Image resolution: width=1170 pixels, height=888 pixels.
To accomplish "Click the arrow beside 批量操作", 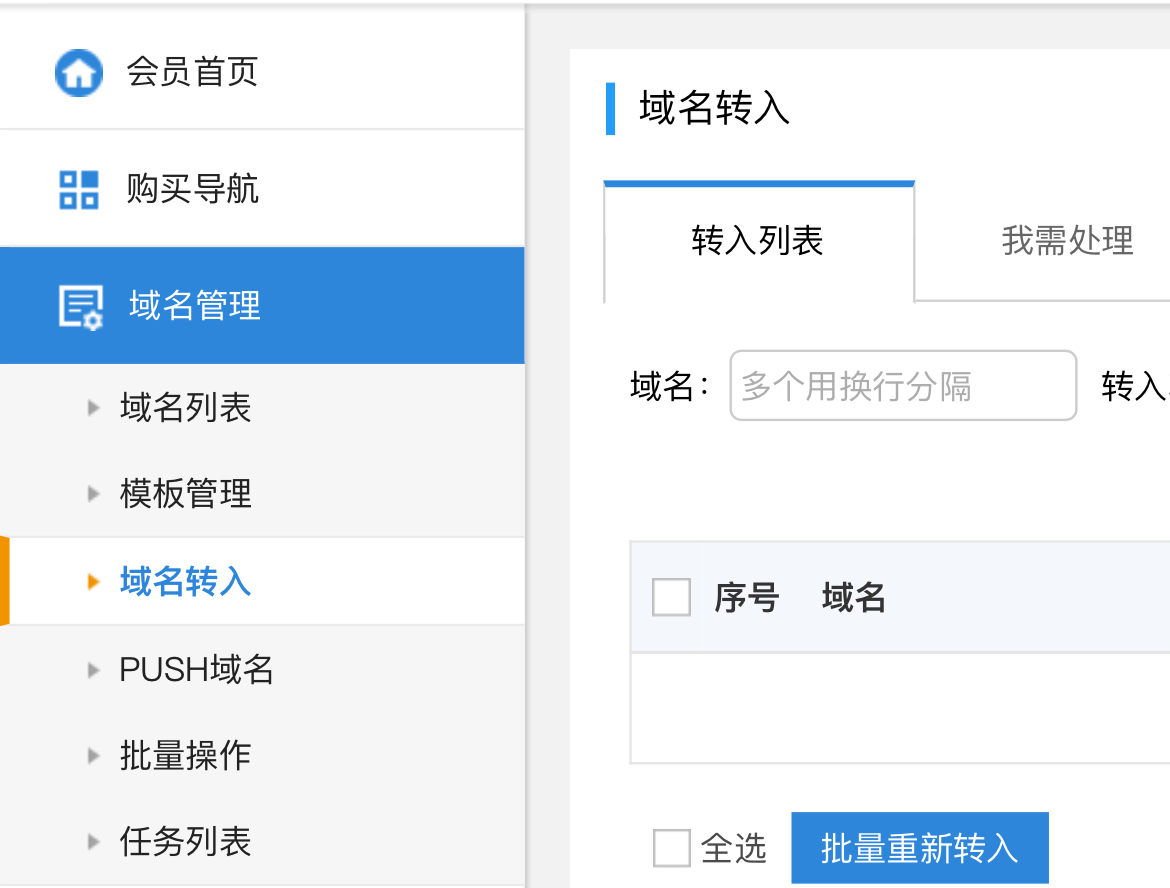I will pos(94,755).
